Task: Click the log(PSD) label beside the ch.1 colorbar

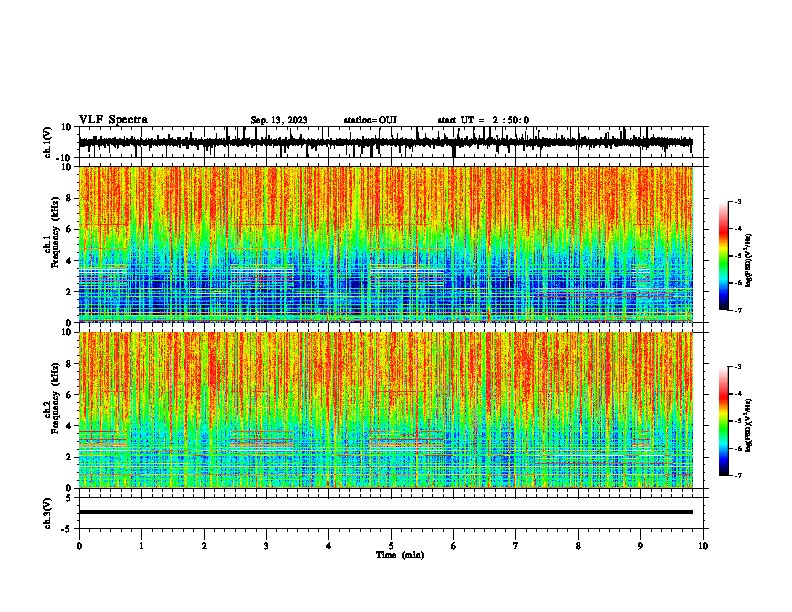Action: point(749,261)
